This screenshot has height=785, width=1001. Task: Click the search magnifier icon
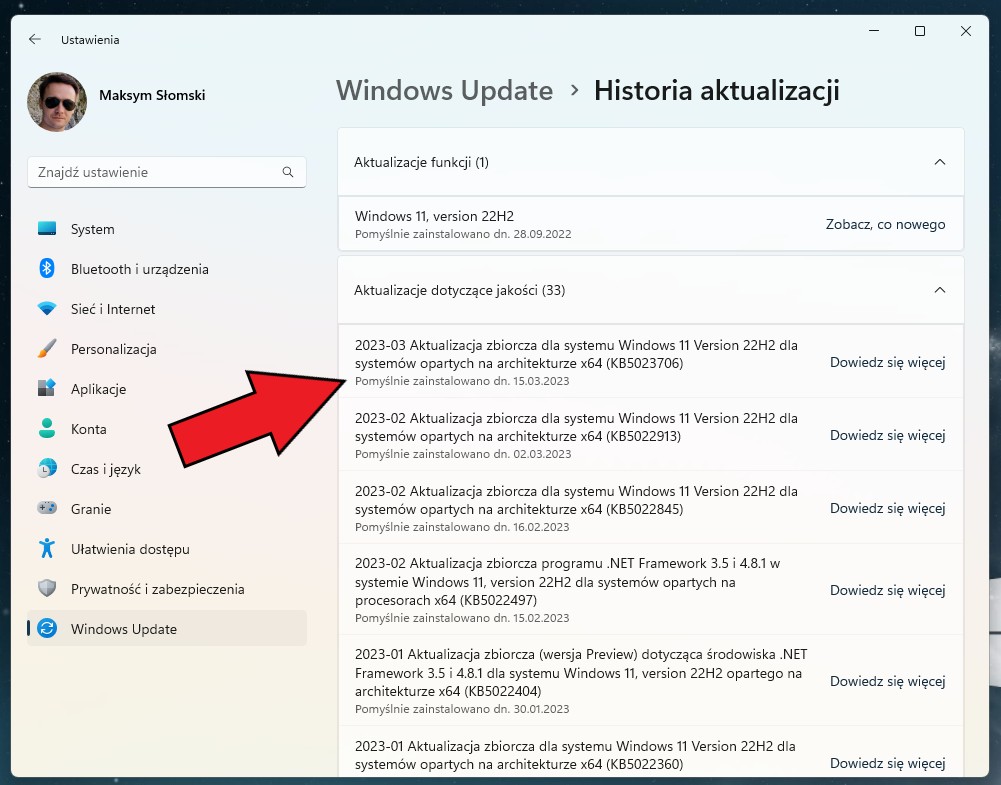289,172
